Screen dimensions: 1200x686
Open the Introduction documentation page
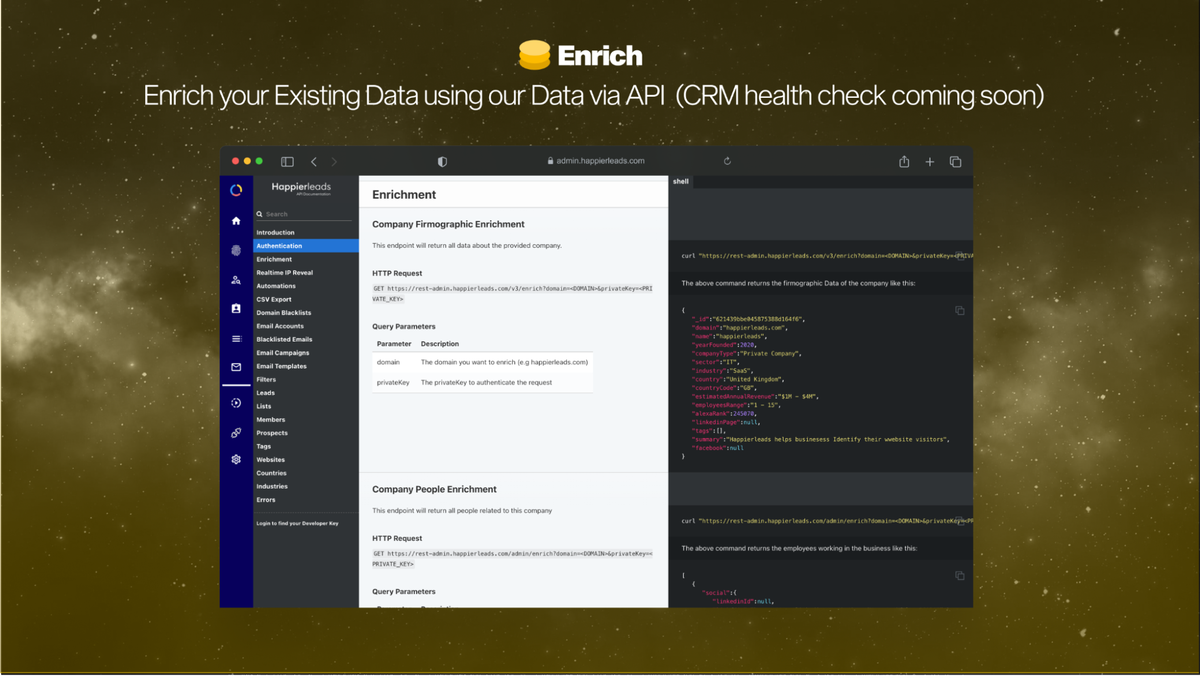pos(278,231)
